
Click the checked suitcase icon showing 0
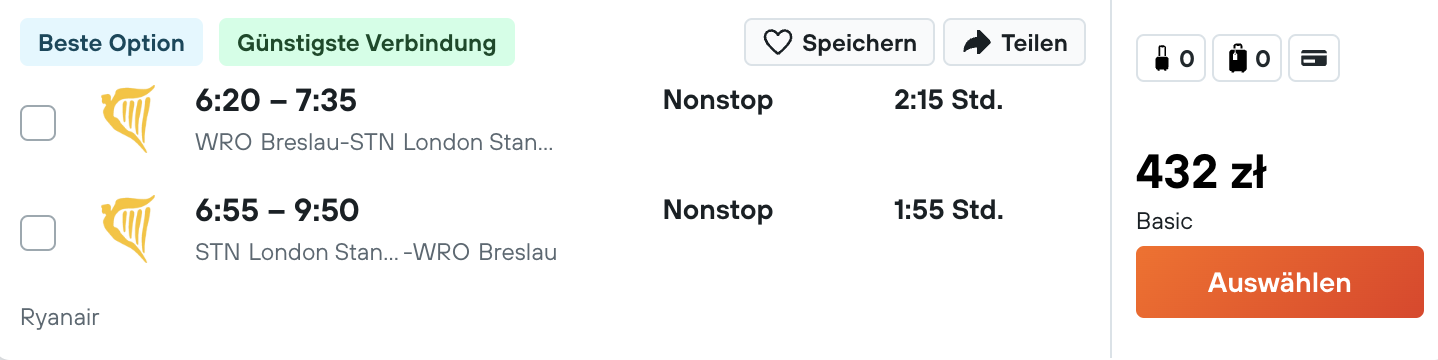coord(1238,59)
